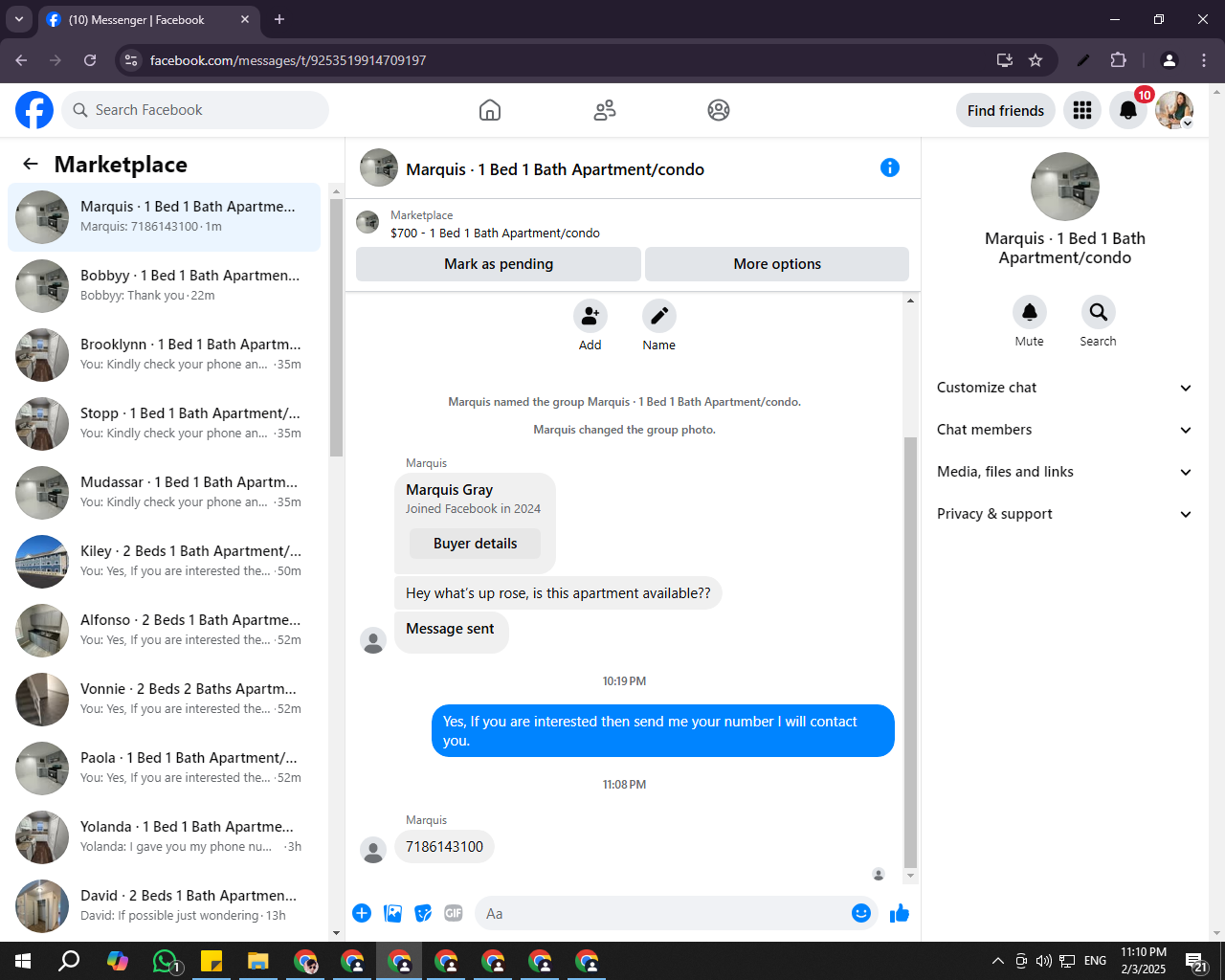Screen dimensions: 1225x980
Task: Go to Home feed icon
Action: coord(490,110)
